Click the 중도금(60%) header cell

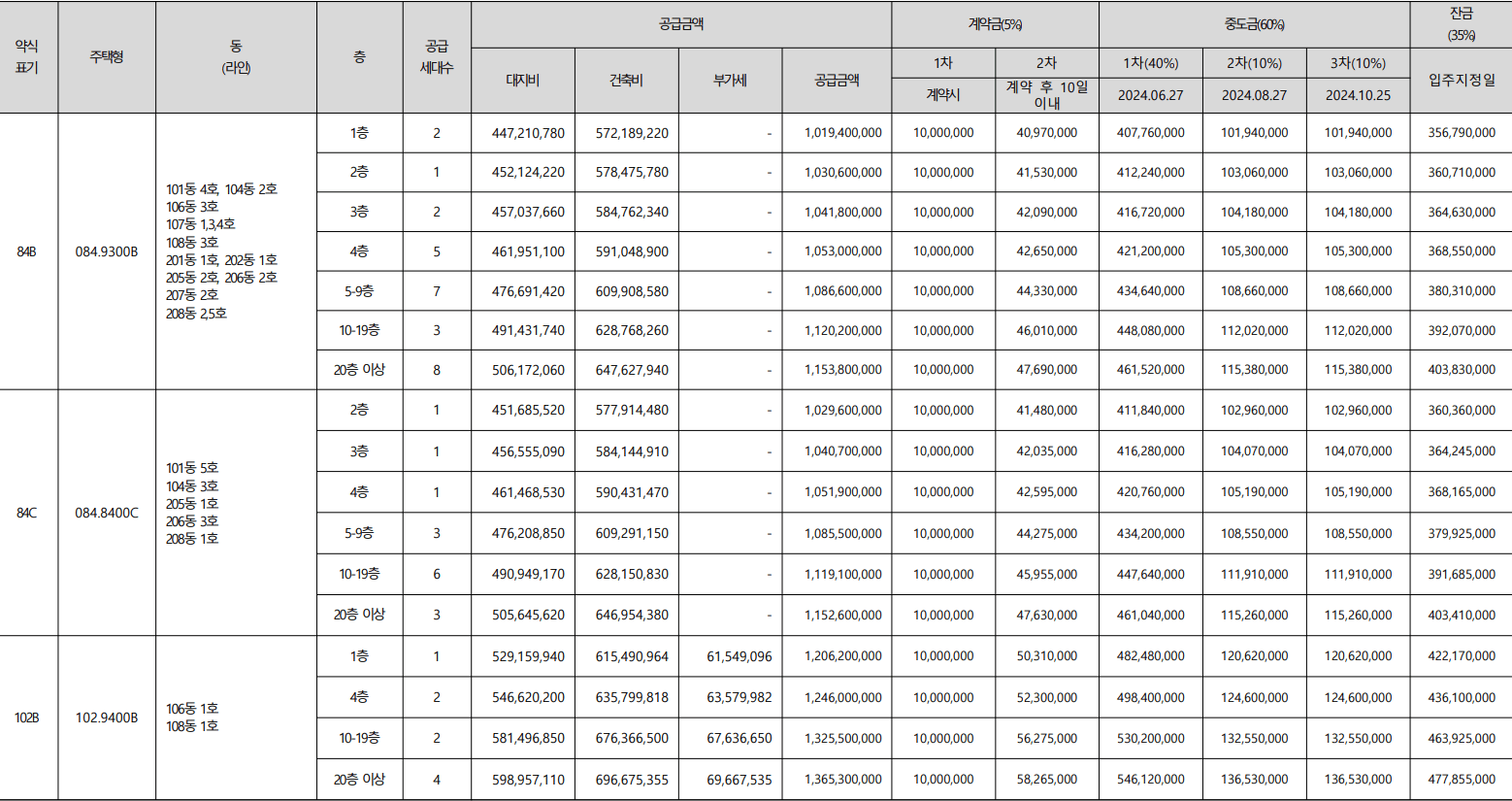[x=1254, y=24]
